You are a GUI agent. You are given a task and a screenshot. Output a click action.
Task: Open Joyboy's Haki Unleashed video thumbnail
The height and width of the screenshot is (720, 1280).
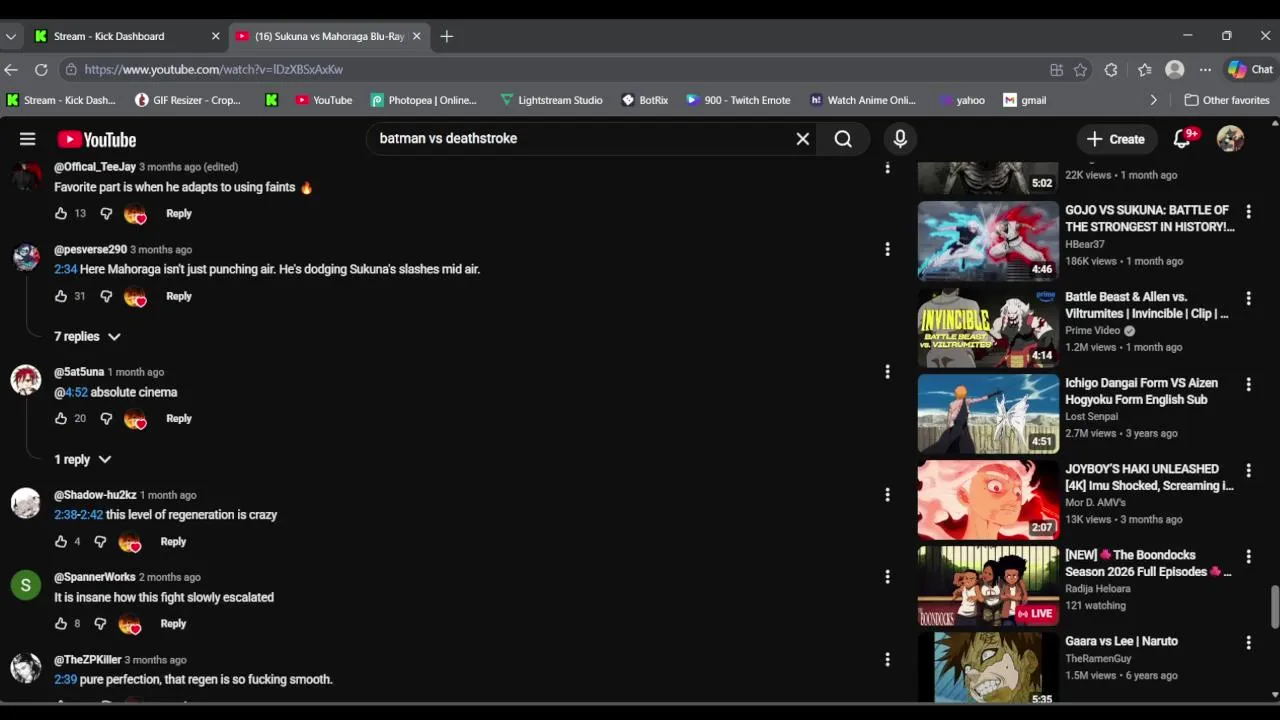[x=988, y=500]
